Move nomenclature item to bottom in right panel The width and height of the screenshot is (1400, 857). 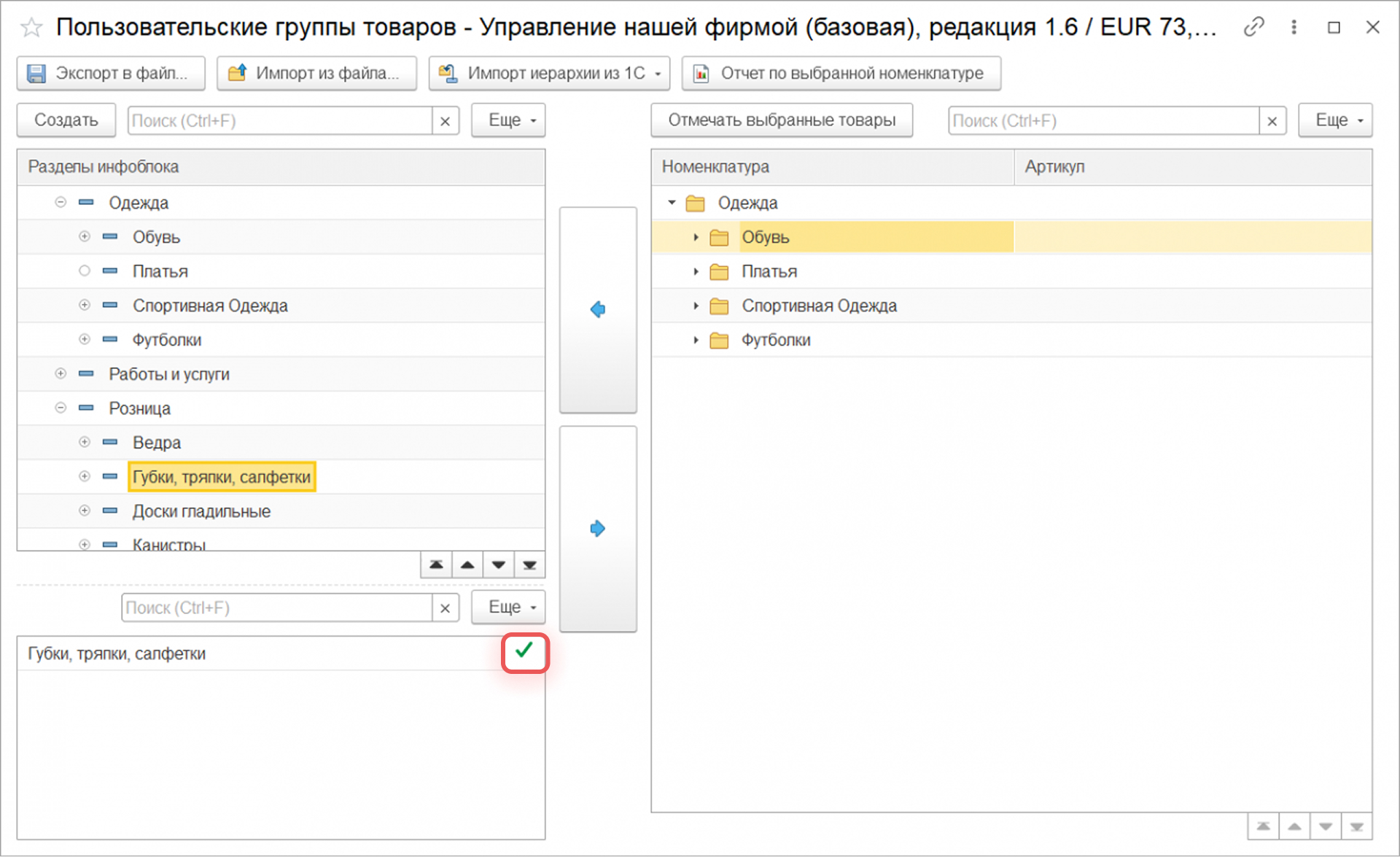pyautogui.click(x=1356, y=827)
